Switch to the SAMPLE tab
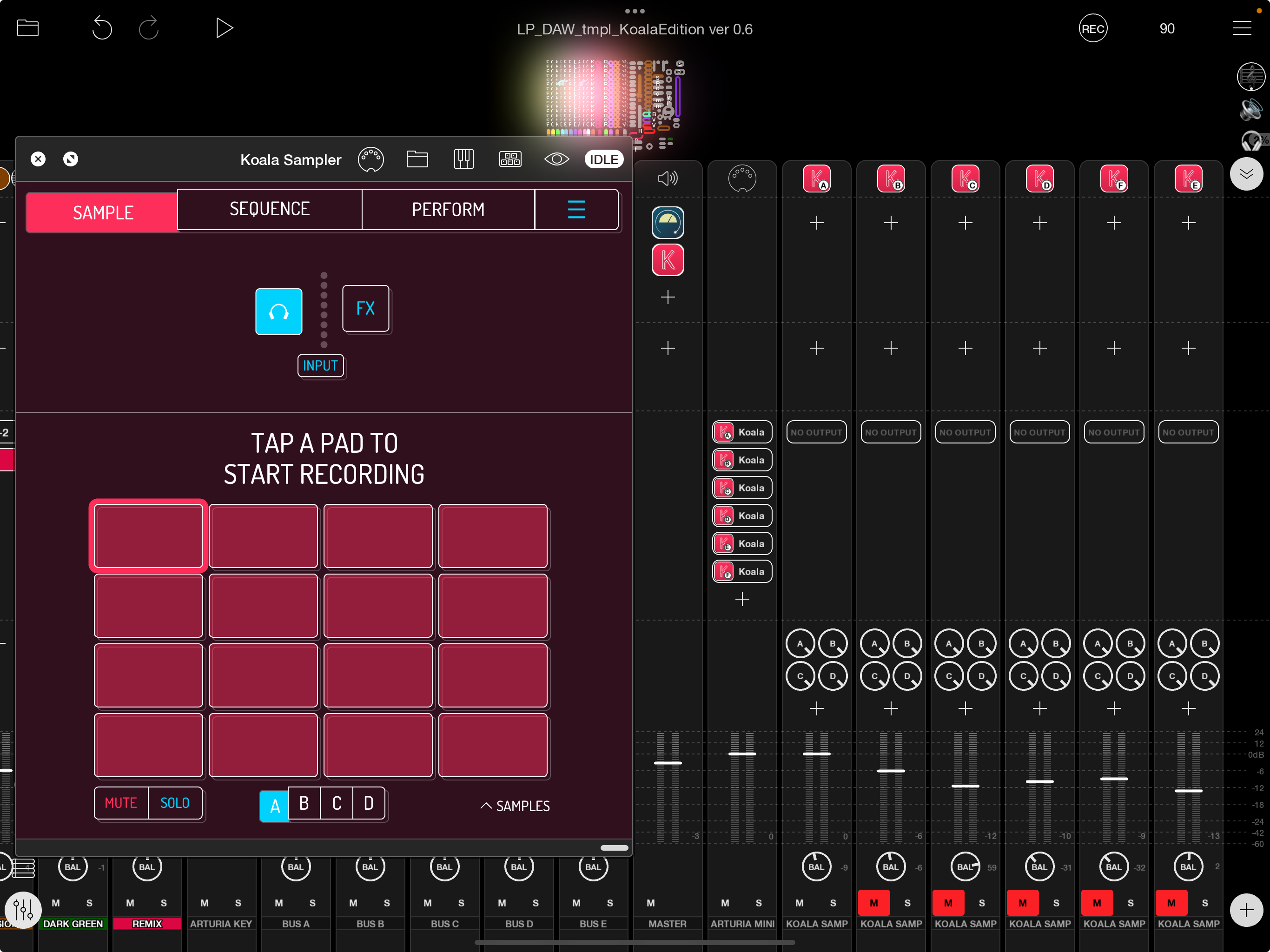This screenshot has width=1270, height=952. tap(102, 212)
